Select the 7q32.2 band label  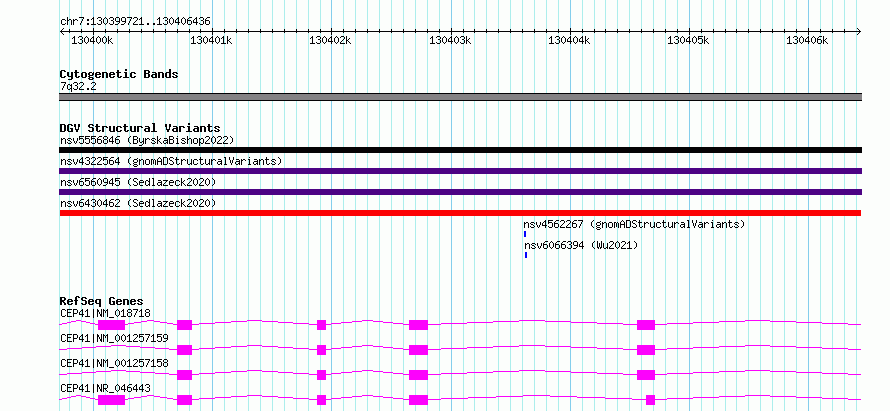(x=77, y=86)
